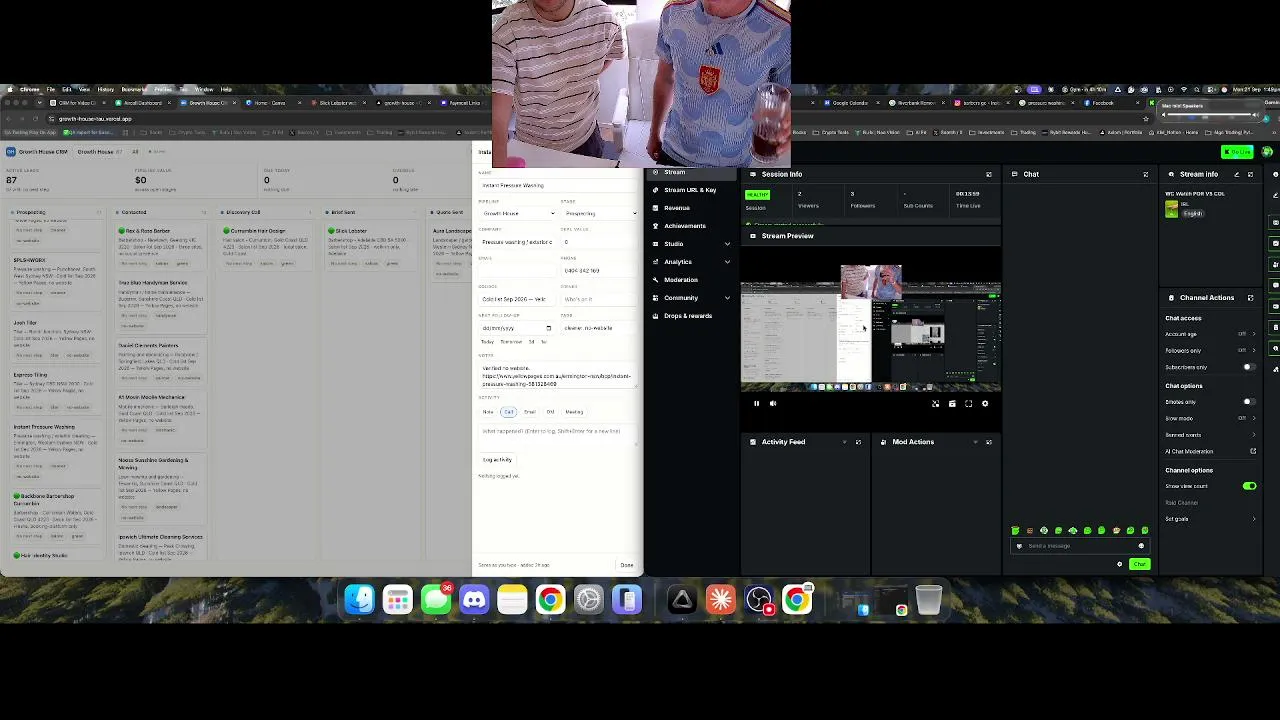This screenshot has width=1280, height=720.
Task: Open Stream Preview settings gear
Action: (x=985, y=404)
